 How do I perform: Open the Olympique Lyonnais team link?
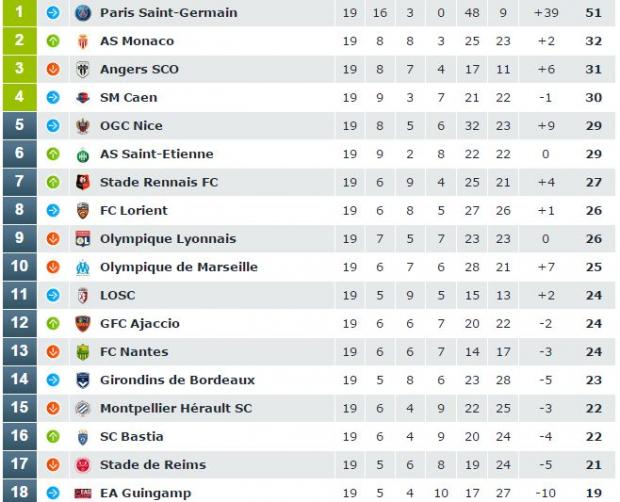point(168,239)
